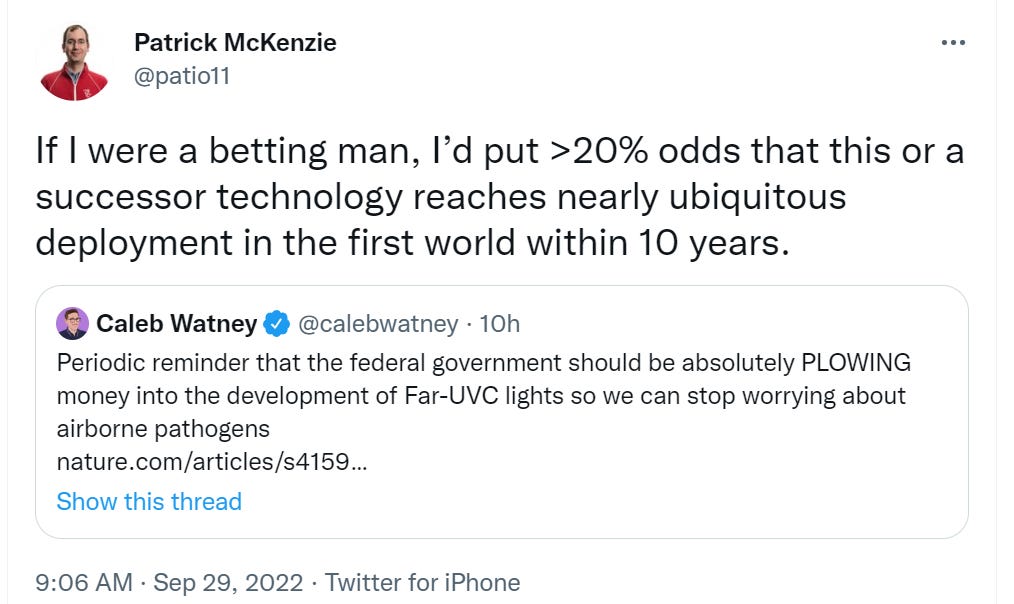Image resolution: width=1014 pixels, height=604 pixels.
Task: Open the More options ellipsis menu
Action: [x=954, y=43]
